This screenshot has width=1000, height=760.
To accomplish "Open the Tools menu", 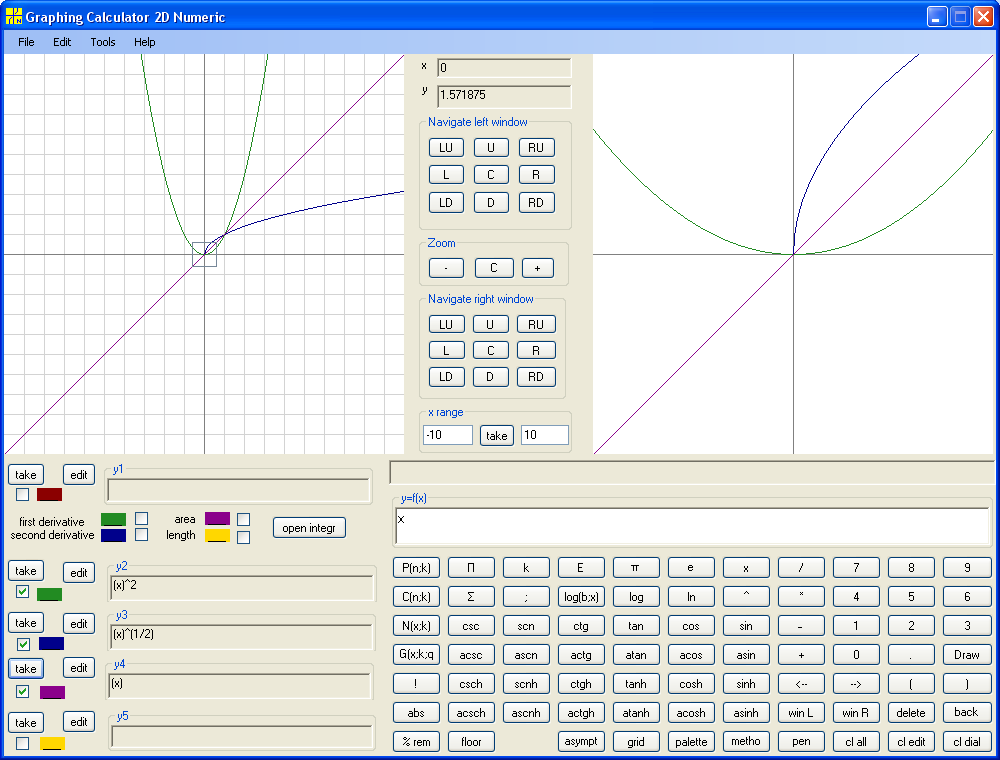I will click(x=103, y=42).
